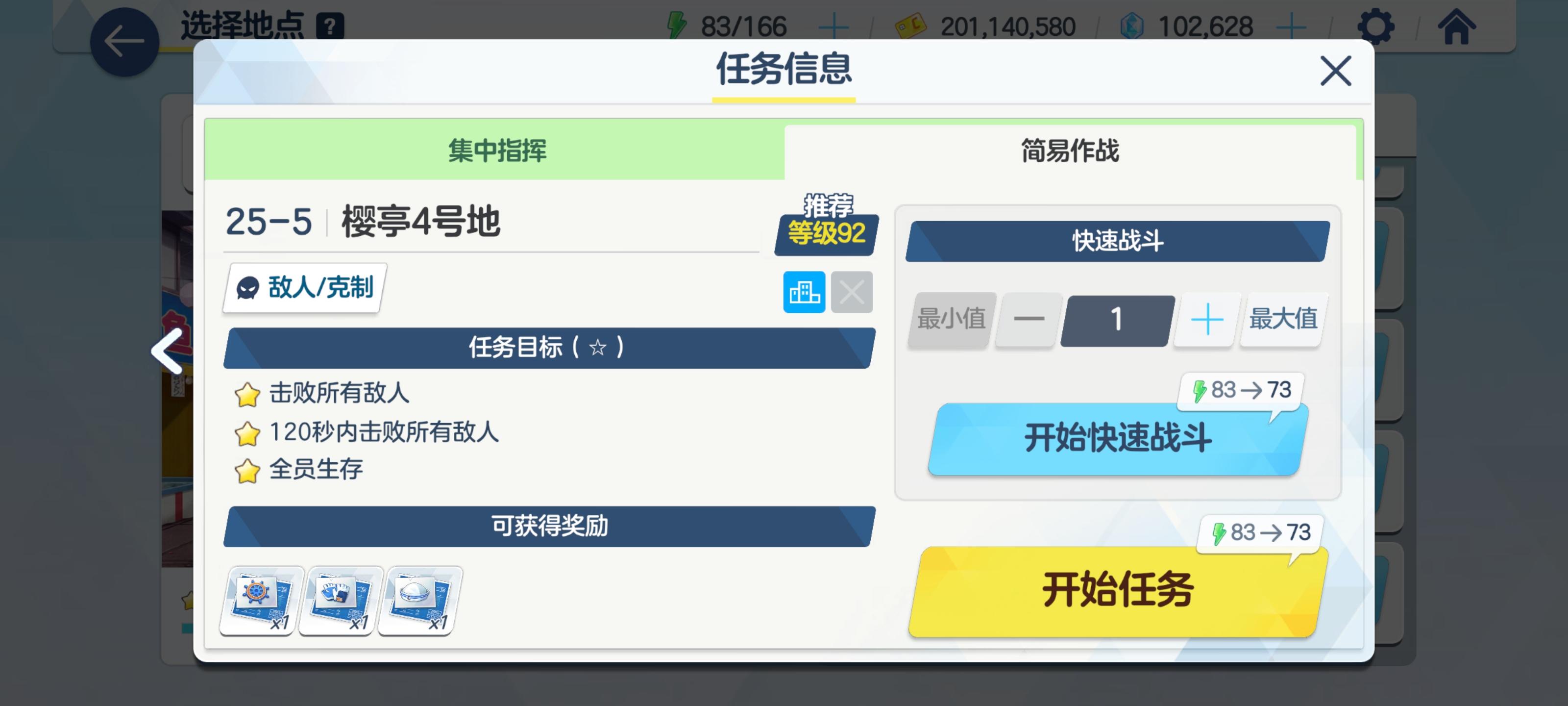Open the 敌人/克制 enemy info
Screen dimensions: 1568x706
click(305, 287)
